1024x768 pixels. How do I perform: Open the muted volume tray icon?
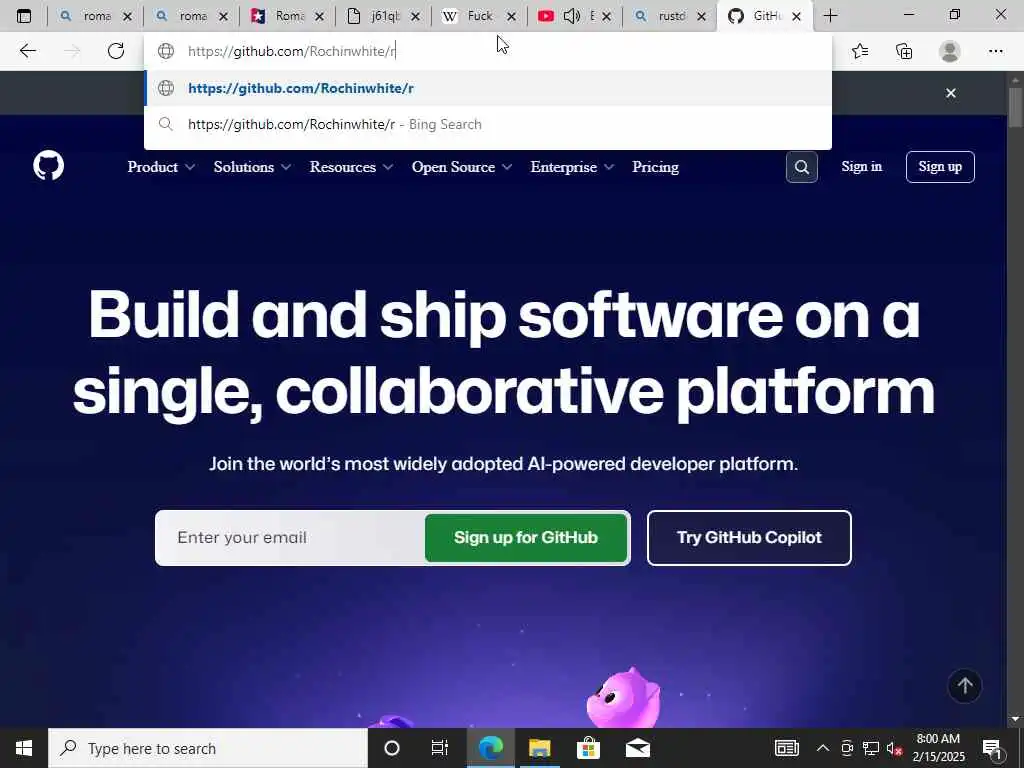(894, 748)
